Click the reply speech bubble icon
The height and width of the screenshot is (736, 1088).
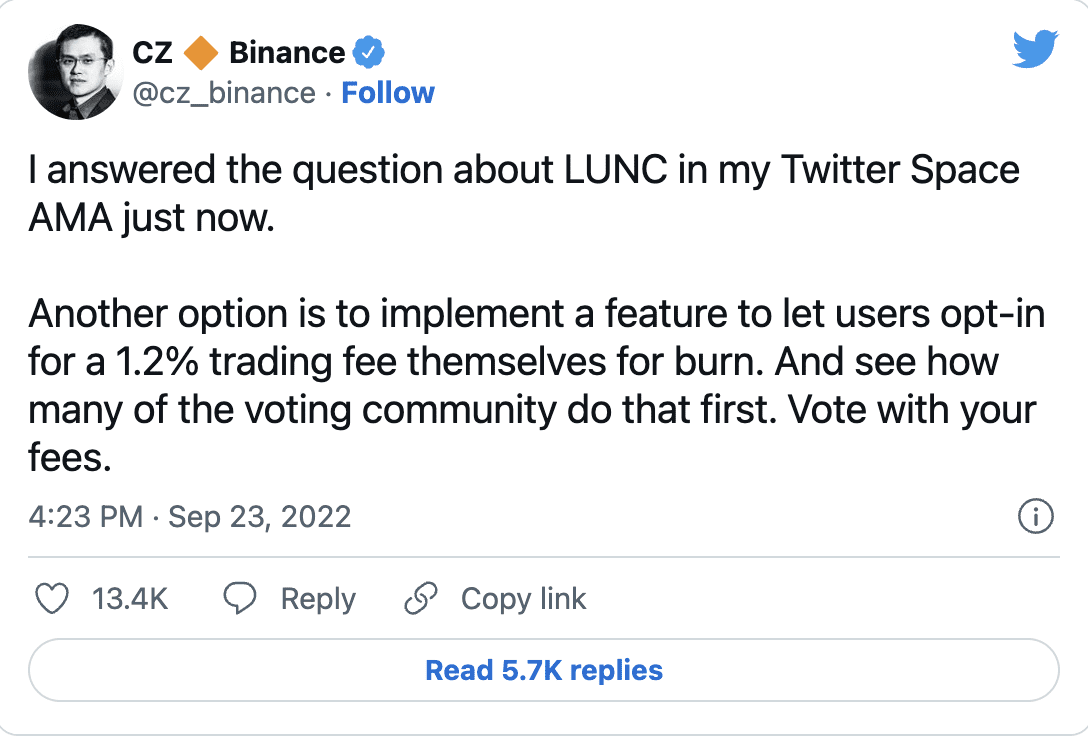240,599
